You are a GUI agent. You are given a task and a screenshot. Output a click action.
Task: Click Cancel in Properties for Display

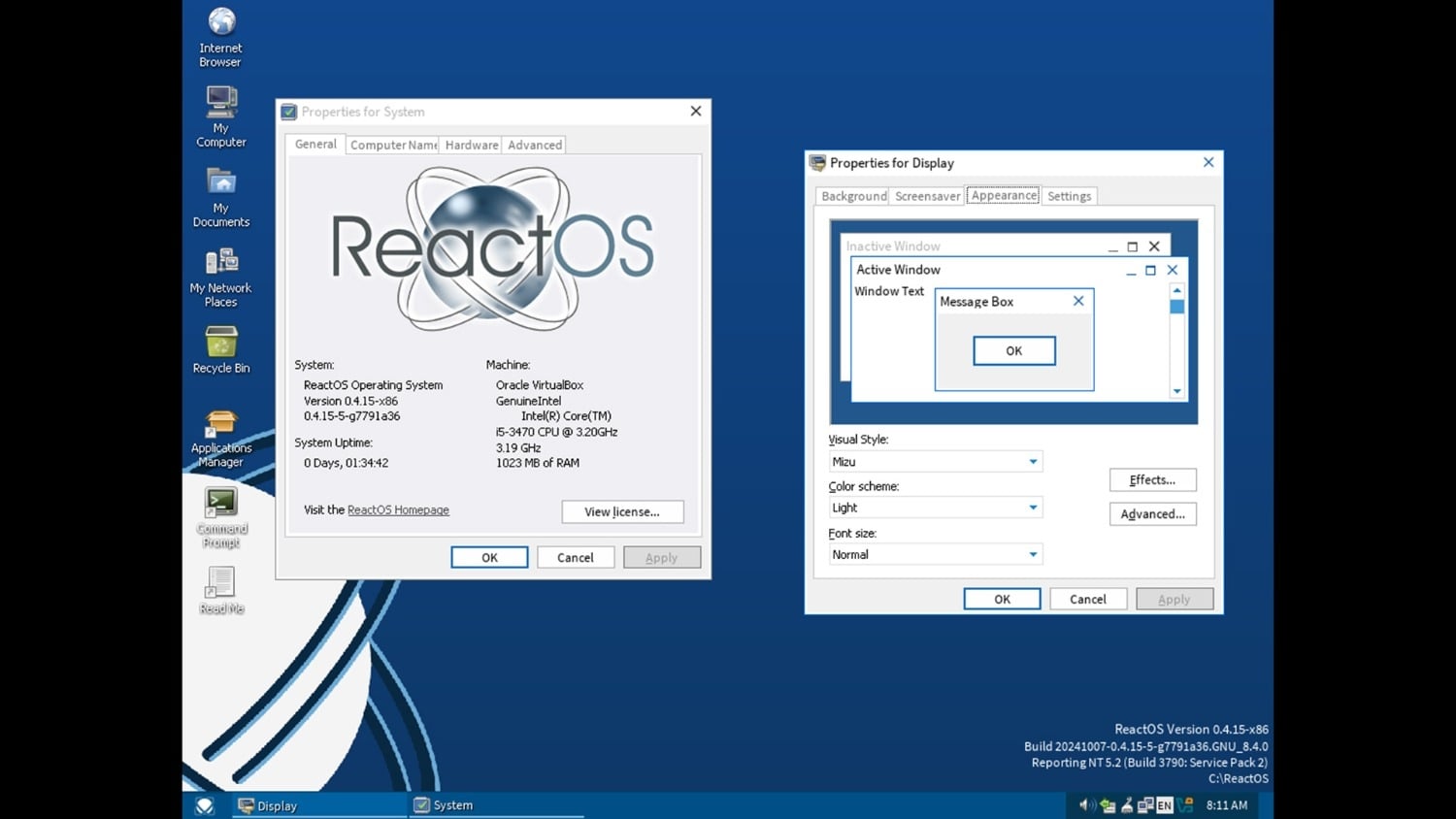point(1087,600)
